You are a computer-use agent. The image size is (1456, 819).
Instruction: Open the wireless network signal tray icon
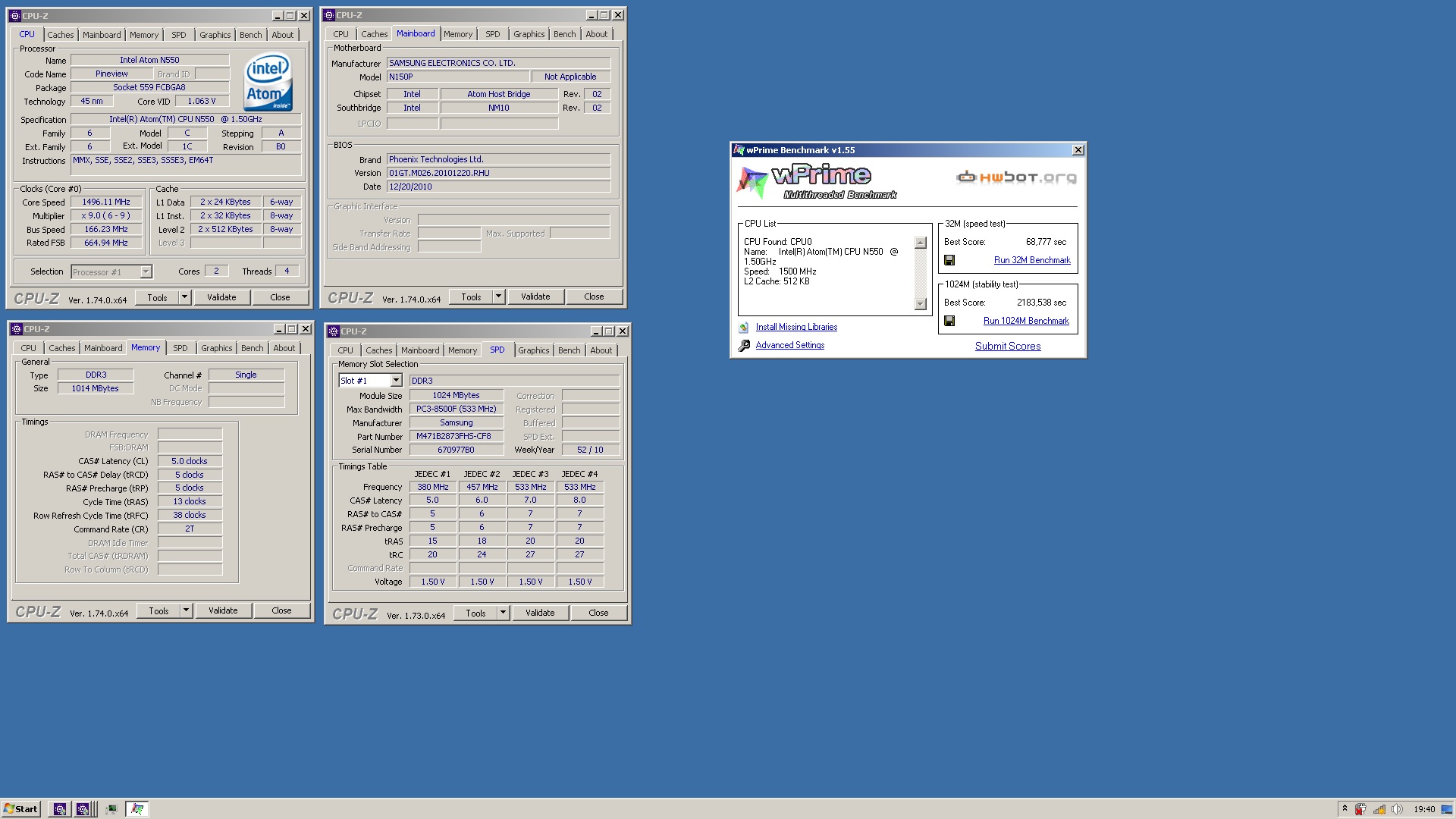click(x=1379, y=809)
